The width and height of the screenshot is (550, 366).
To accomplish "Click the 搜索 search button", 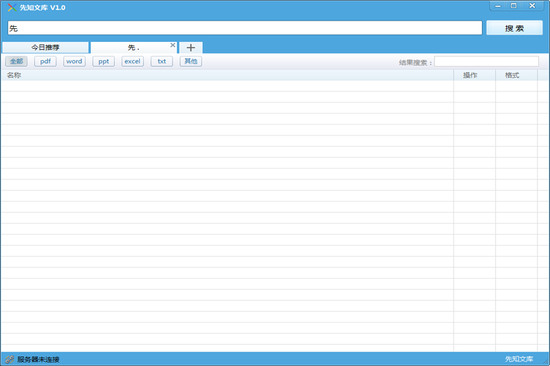I will click(x=514, y=28).
